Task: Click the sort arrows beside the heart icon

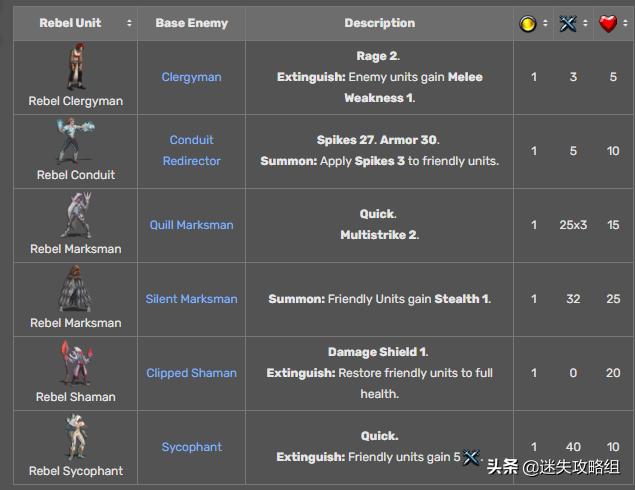Action: coord(625,23)
